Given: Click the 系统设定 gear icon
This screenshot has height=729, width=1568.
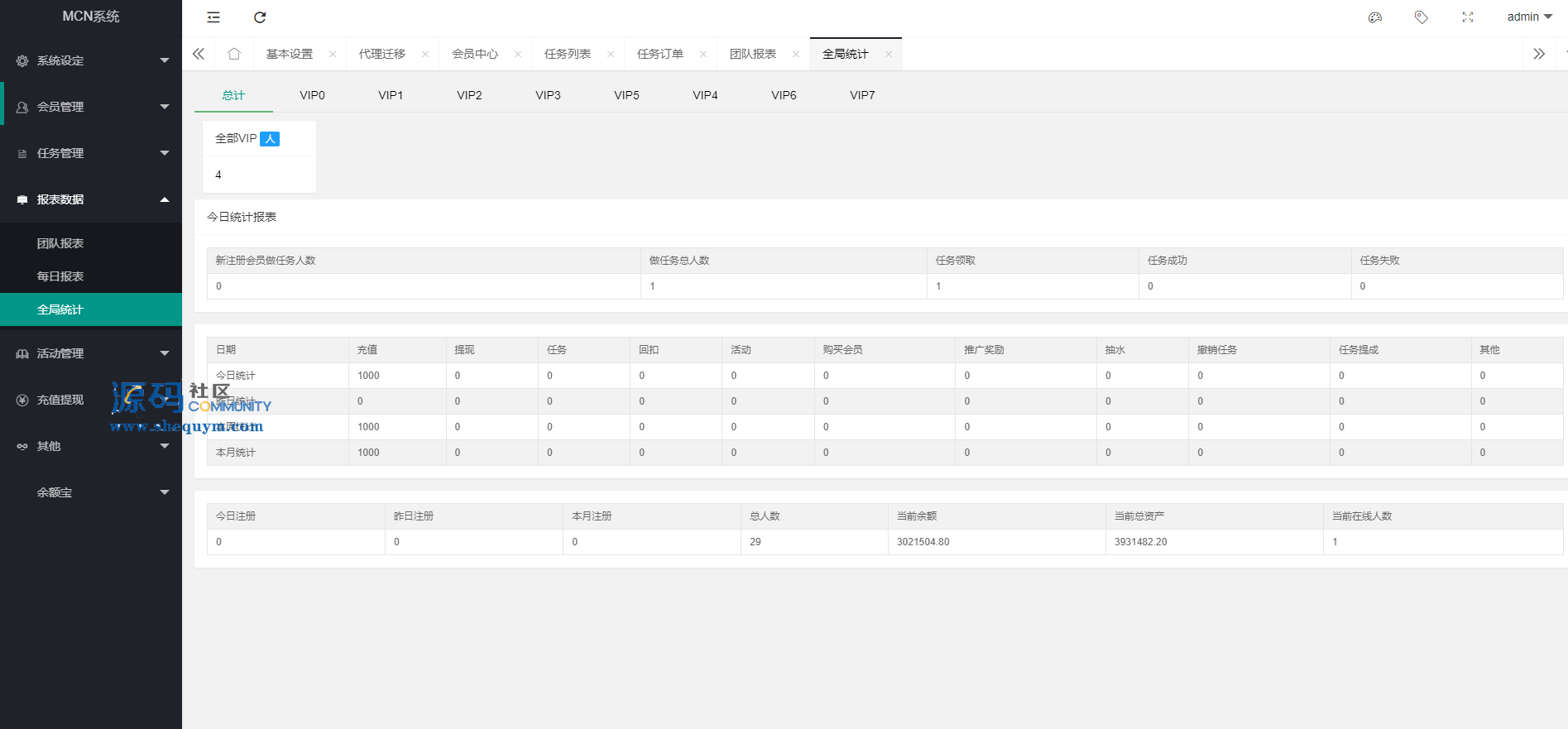Looking at the screenshot, I should click(x=22, y=60).
